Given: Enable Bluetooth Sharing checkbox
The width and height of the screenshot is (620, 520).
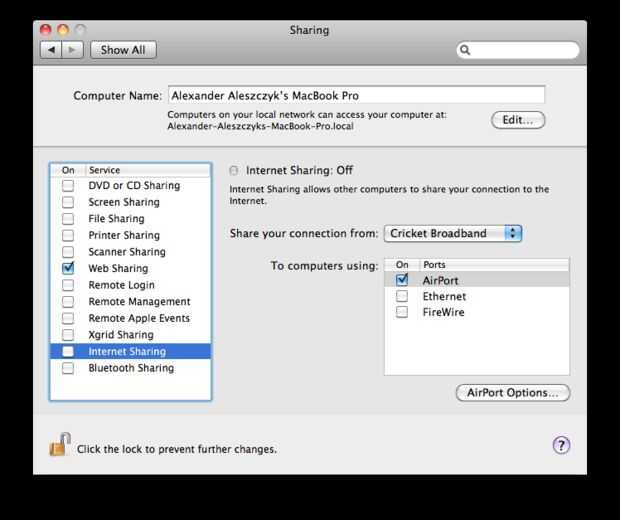Looking at the screenshot, I should (x=68, y=368).
